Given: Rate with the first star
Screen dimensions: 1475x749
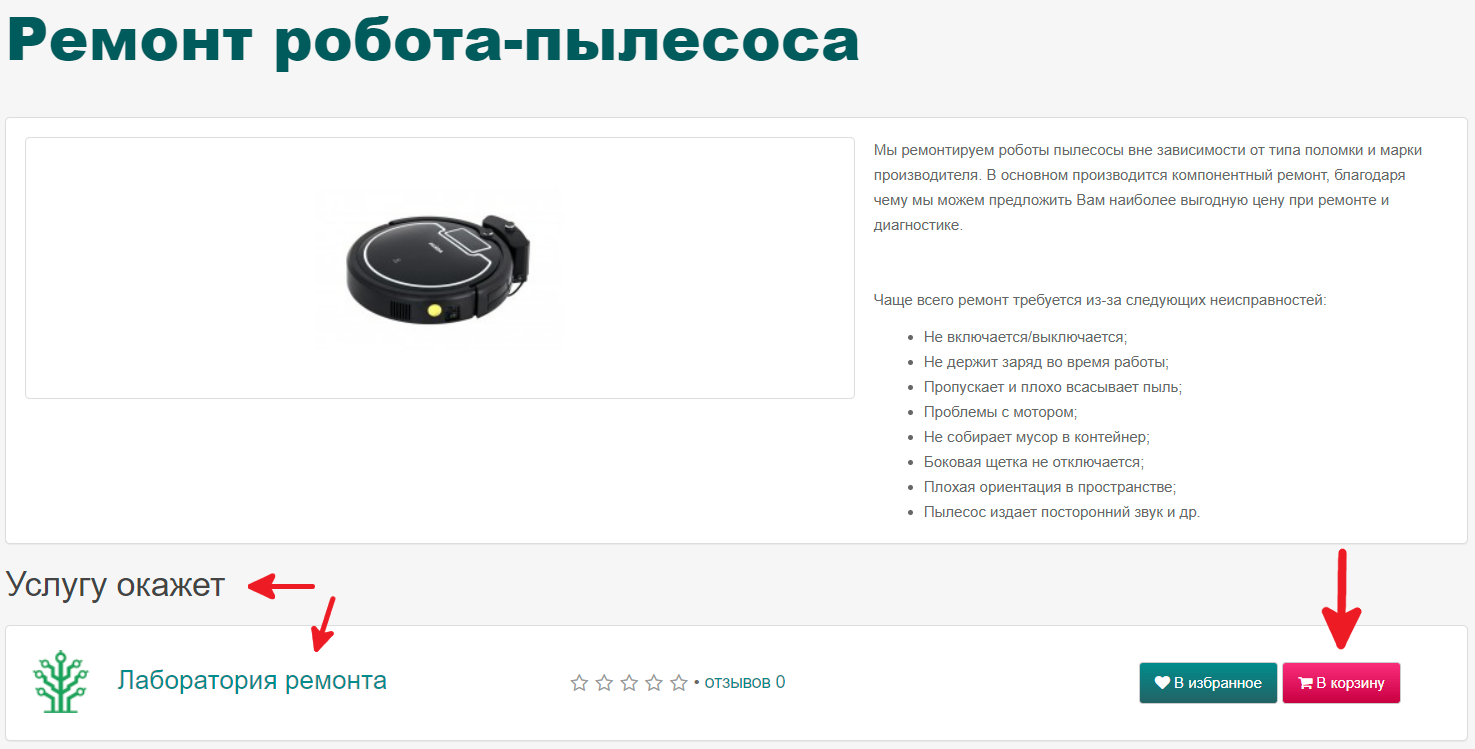Looking at the screenshot, I should tap(579, 683).
